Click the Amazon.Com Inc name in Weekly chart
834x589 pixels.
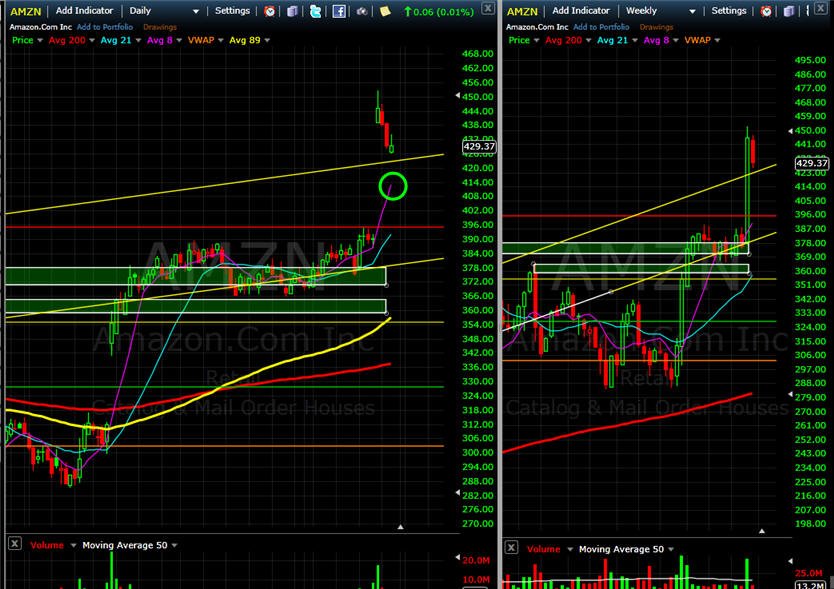pos(537,27)
